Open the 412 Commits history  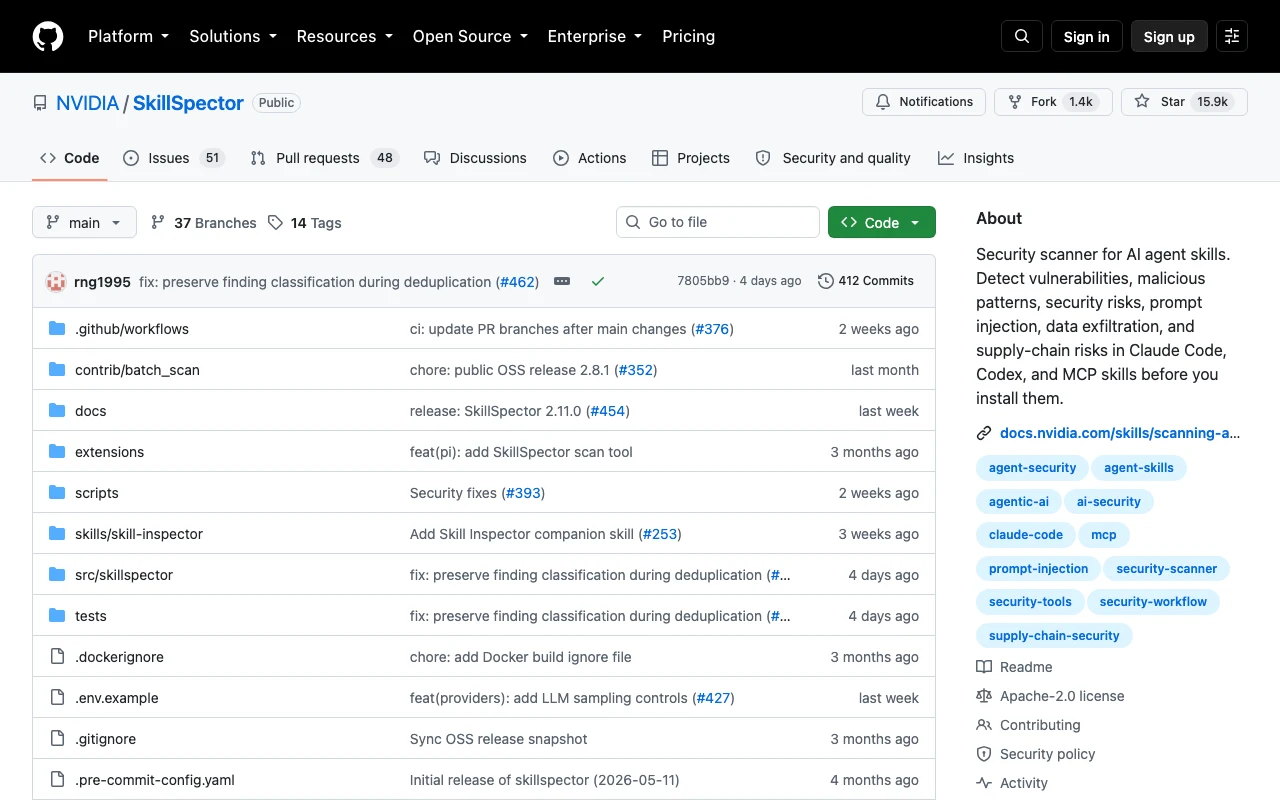[x=866, y=281]
